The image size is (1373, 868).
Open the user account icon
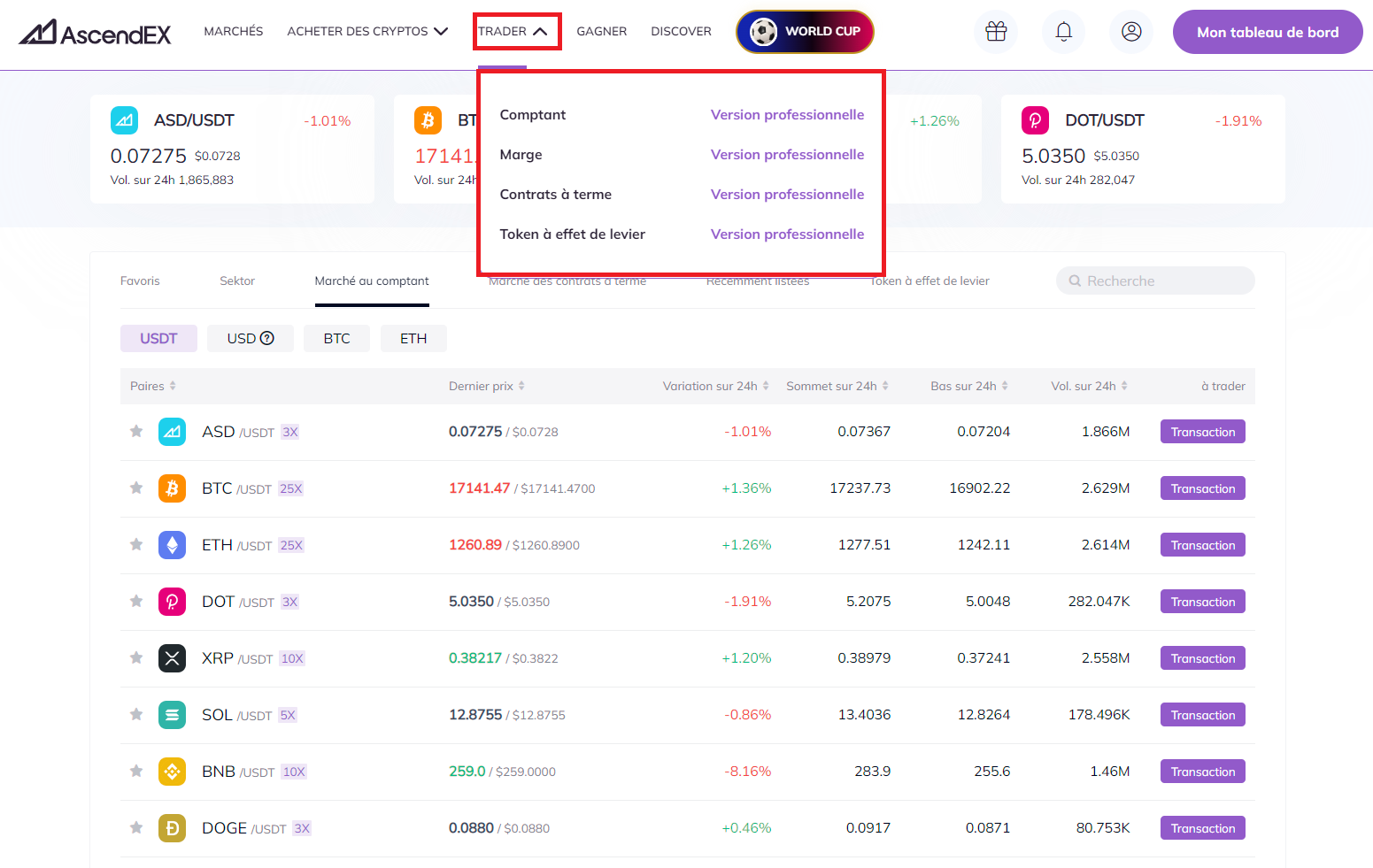click(1131, 32)
